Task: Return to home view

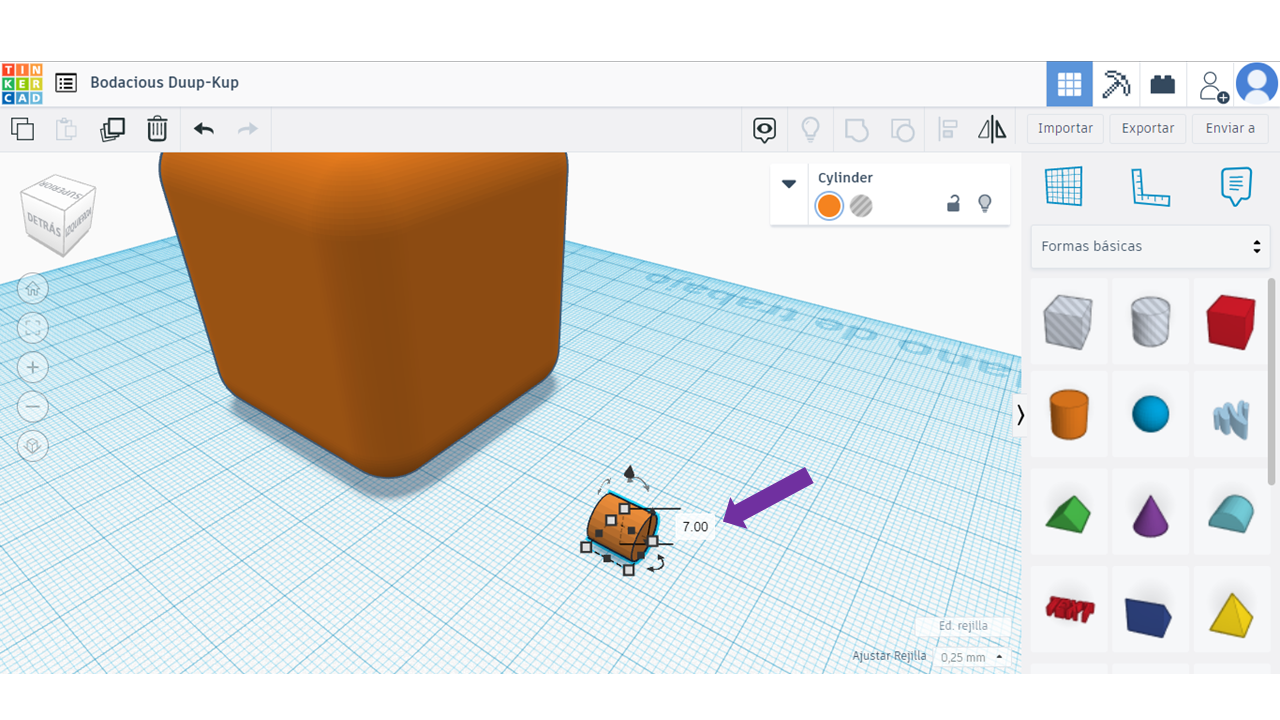Action: click(x=33, y=289)
